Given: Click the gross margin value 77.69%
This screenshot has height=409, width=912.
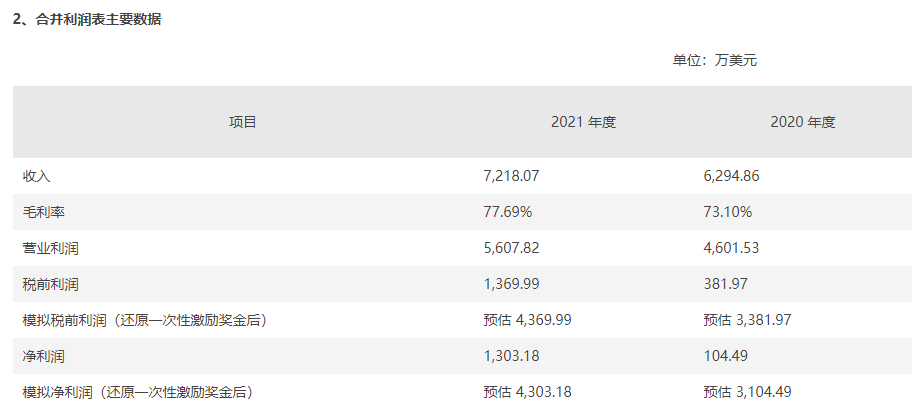Looking at the screenshot, I should pos(508,212).
